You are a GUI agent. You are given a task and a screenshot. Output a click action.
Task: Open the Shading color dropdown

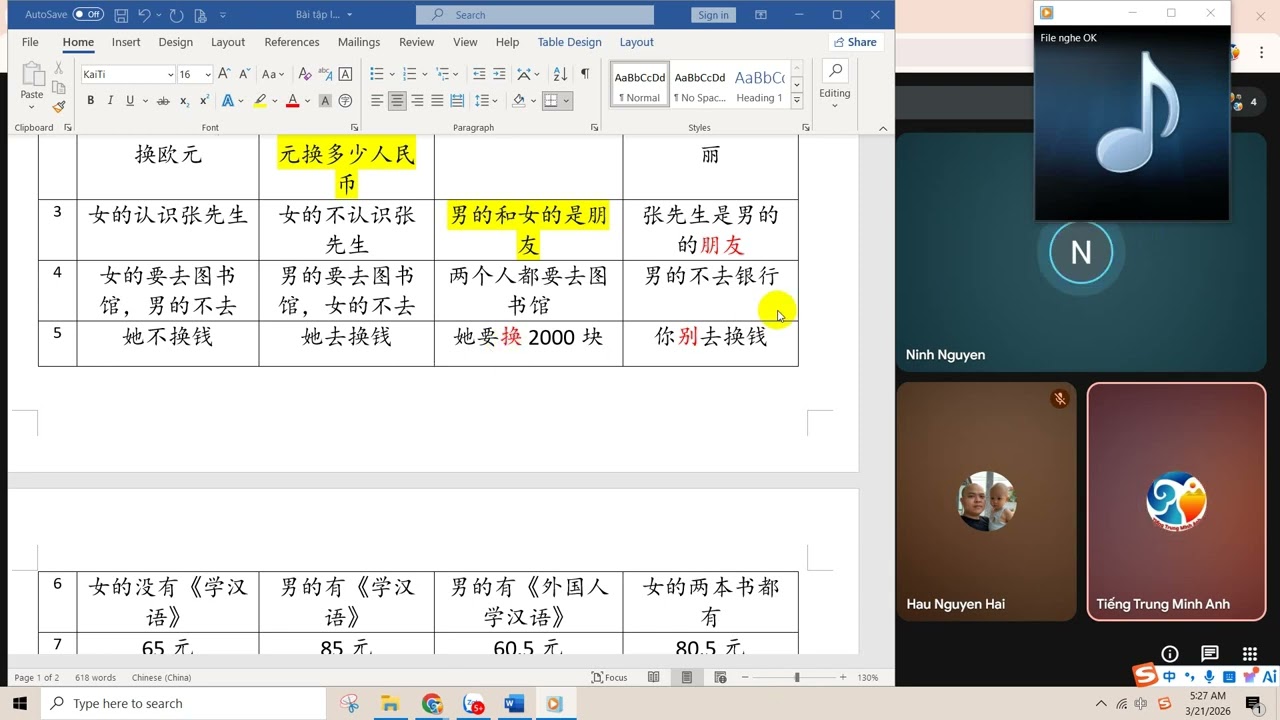(532, 100)
